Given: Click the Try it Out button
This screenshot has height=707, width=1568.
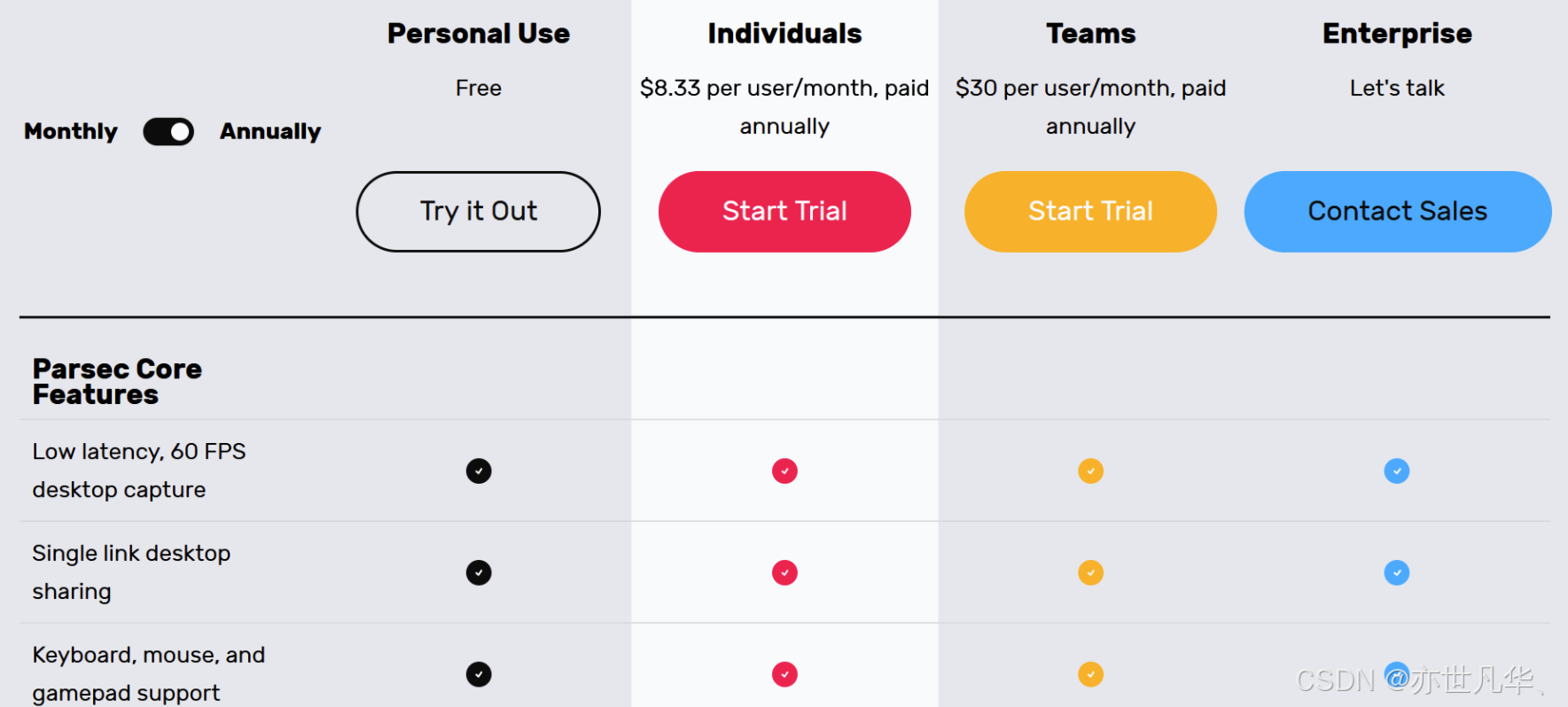Looking at the screenshot, I should pyautogui.click(x=479, y=212).
